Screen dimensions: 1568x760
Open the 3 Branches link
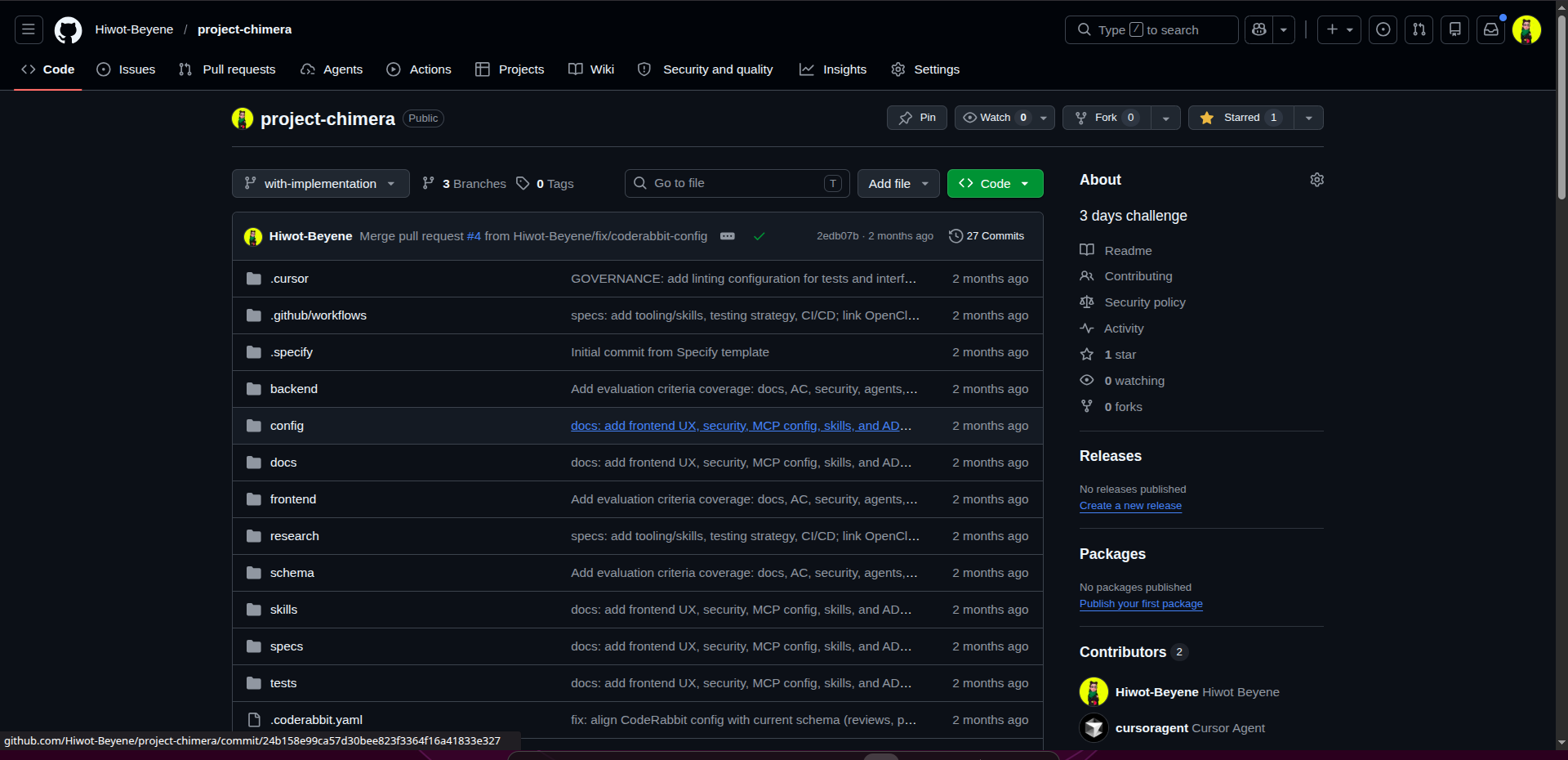[464, 184]
